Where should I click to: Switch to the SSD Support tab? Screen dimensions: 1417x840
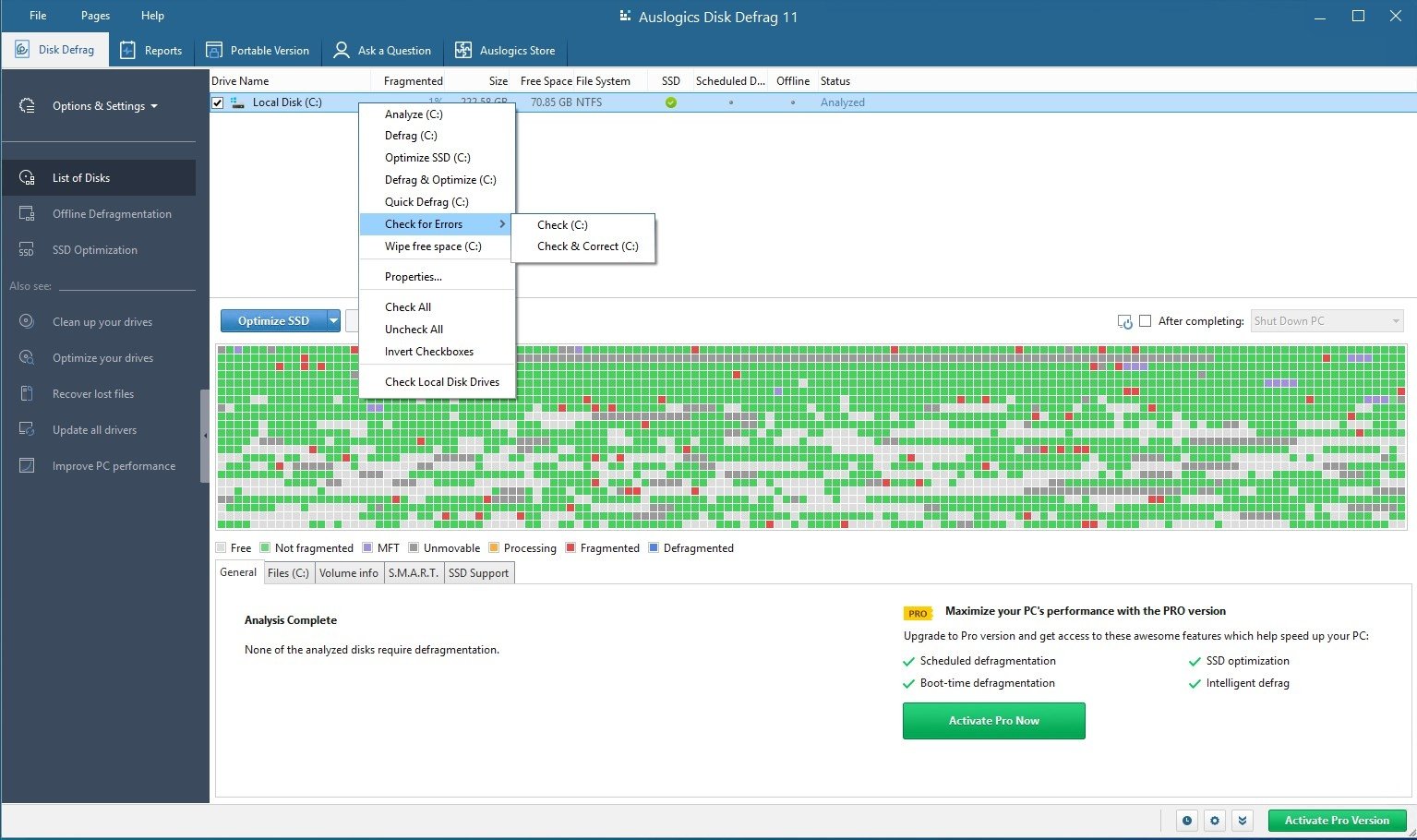tap(478, 573)
